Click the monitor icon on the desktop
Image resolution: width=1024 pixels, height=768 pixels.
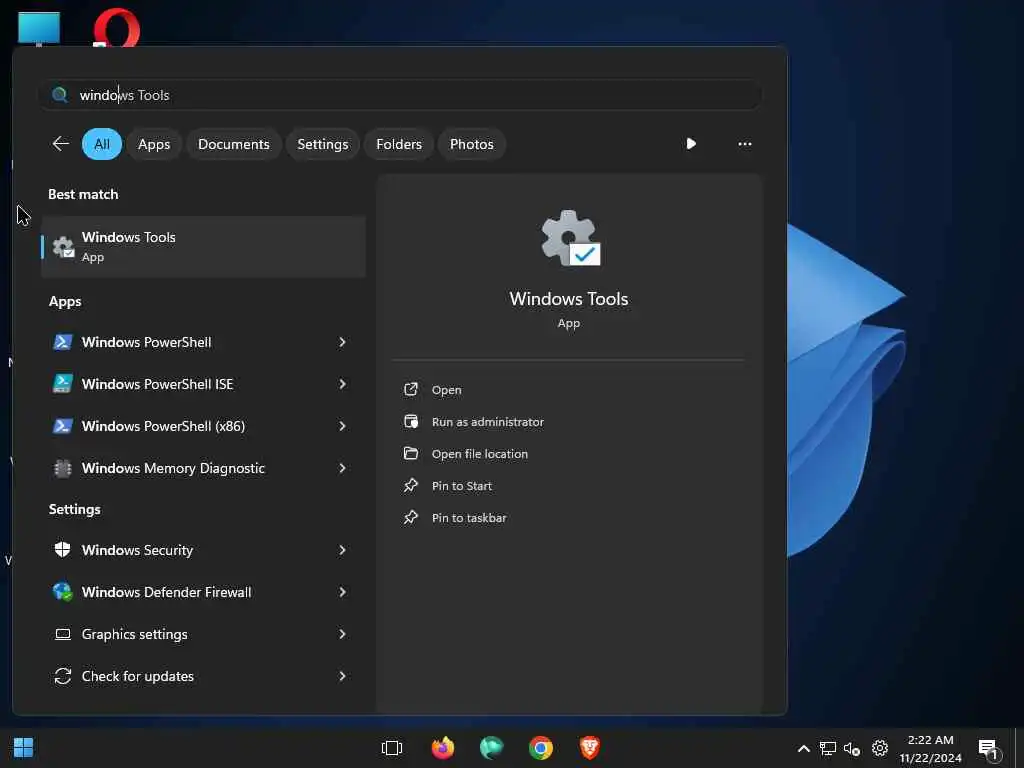(x=39, y=29)
